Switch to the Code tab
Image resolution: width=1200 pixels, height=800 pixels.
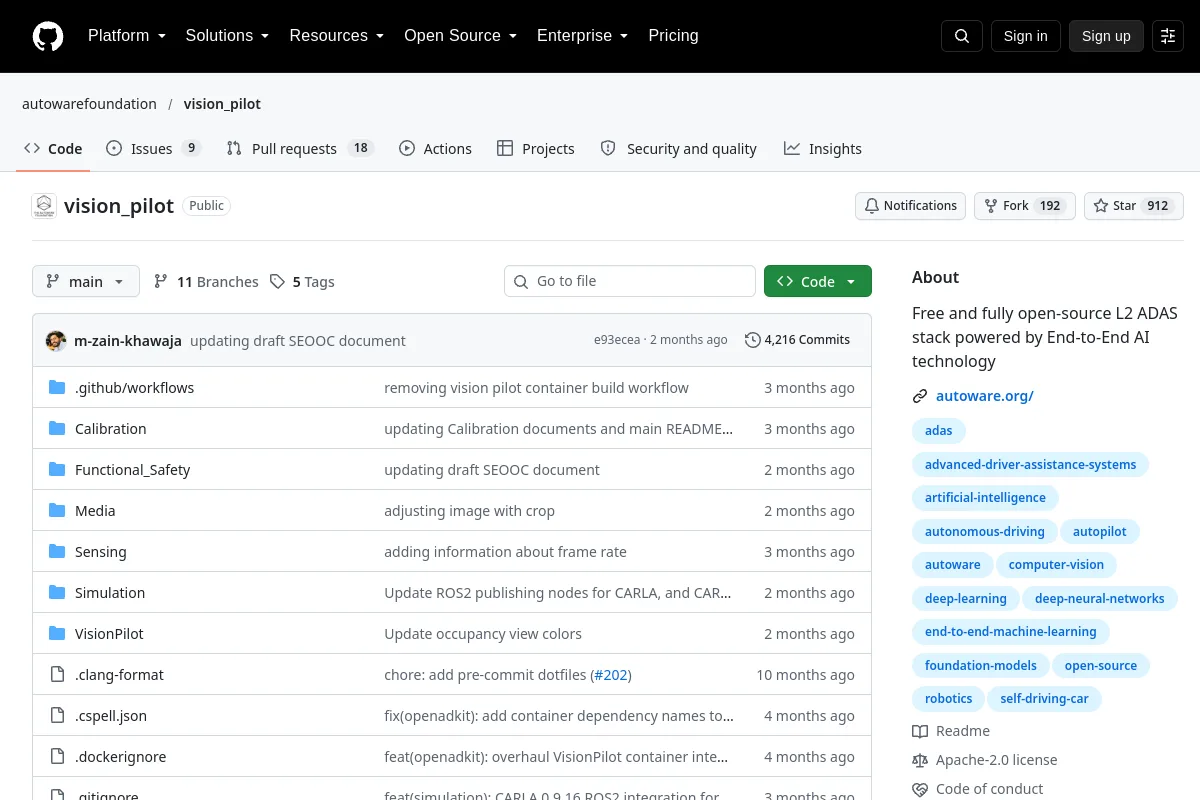[x=53, y=149]
